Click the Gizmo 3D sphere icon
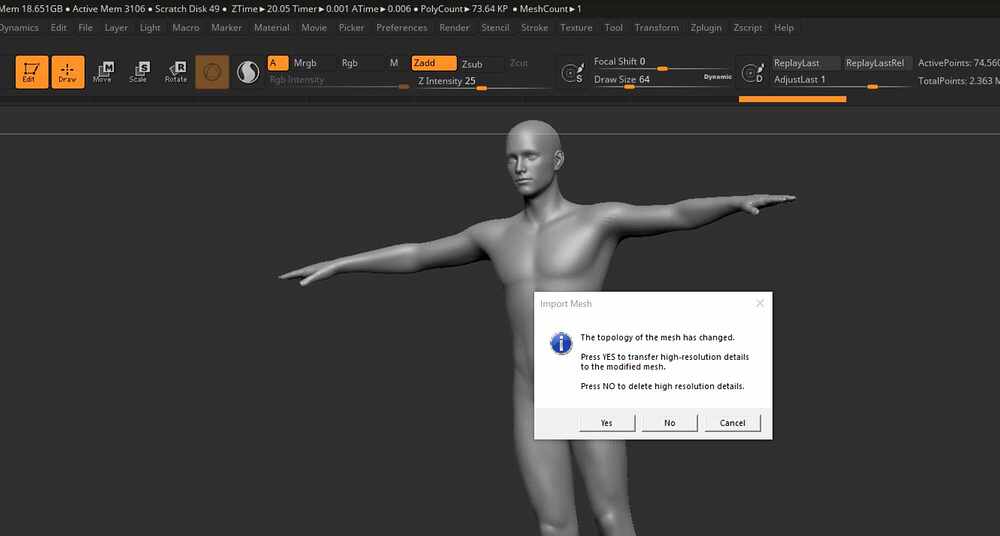 pos(212,71)
